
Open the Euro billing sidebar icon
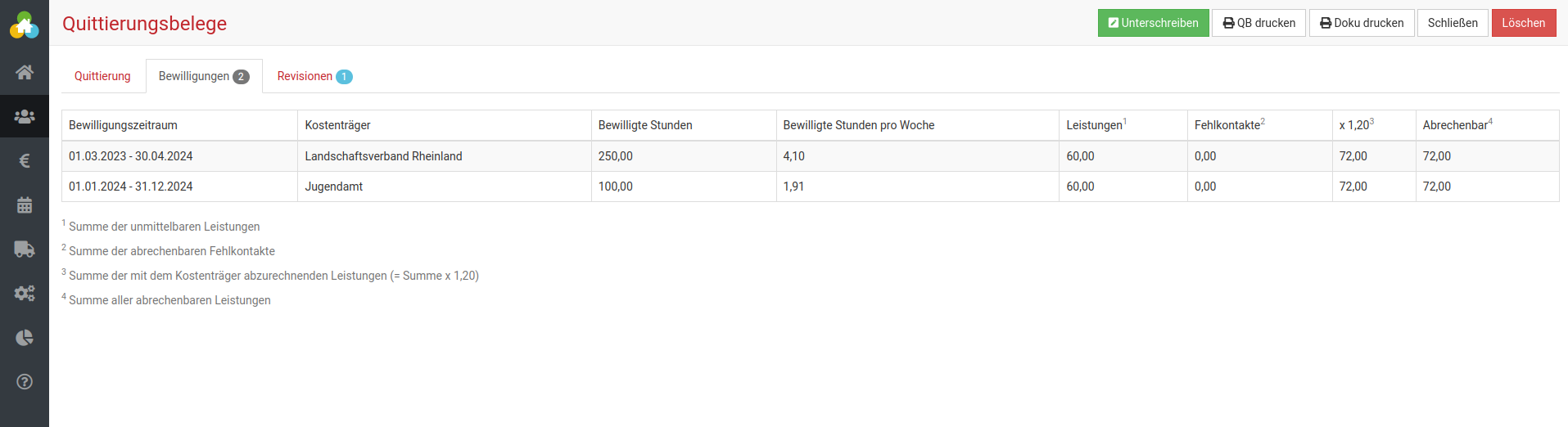click(25, 160)
